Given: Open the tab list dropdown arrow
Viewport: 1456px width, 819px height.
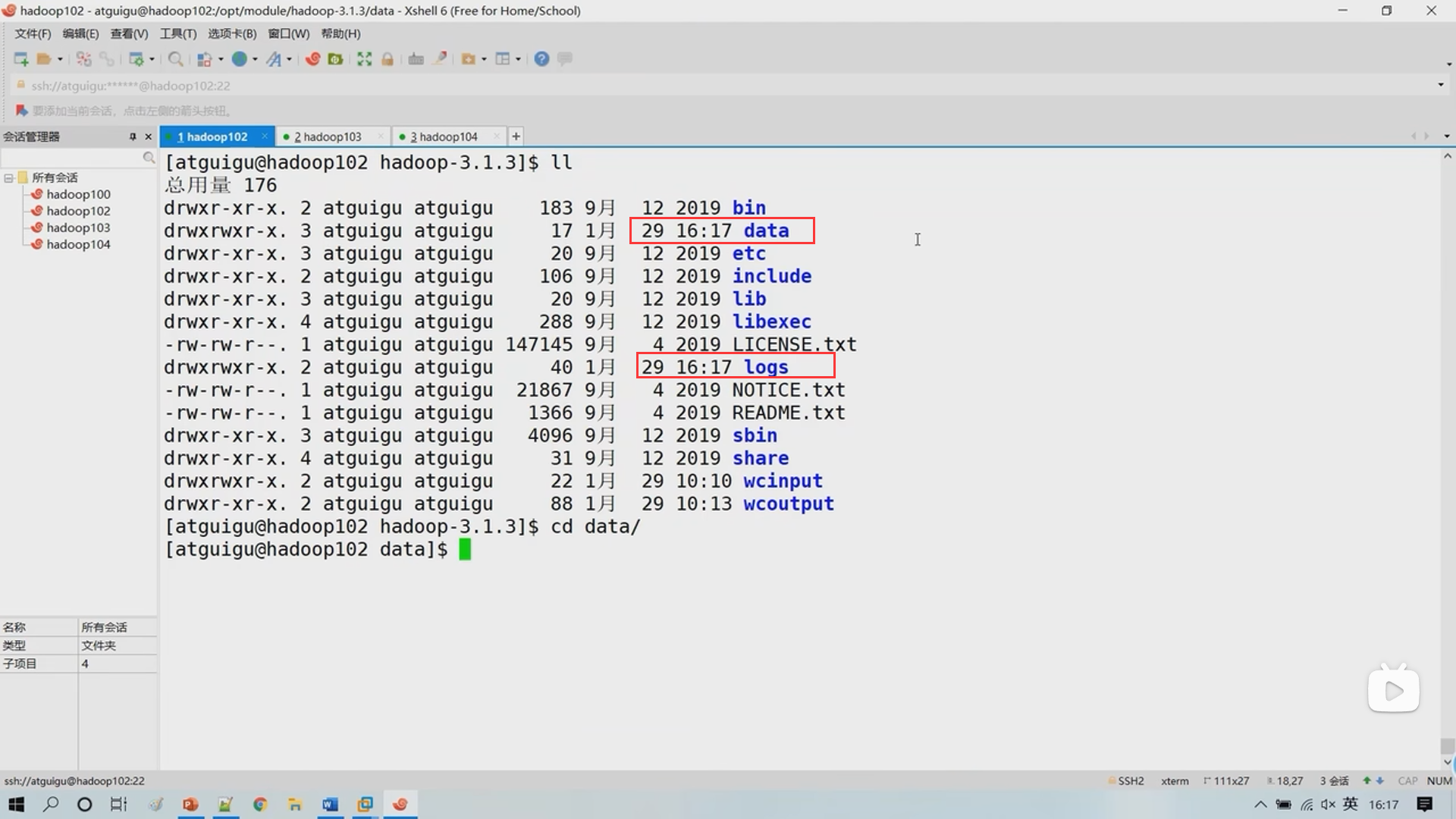Looking at the screenshot, I should pos(1447,136).
